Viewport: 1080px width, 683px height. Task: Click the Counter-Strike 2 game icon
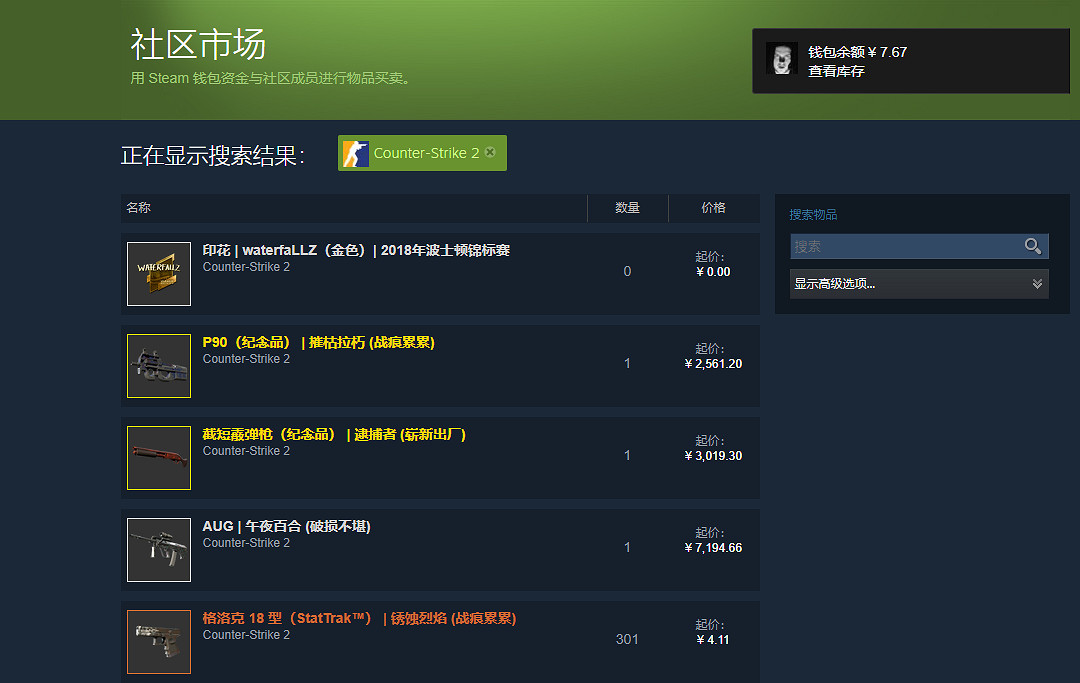pos(355,153)
